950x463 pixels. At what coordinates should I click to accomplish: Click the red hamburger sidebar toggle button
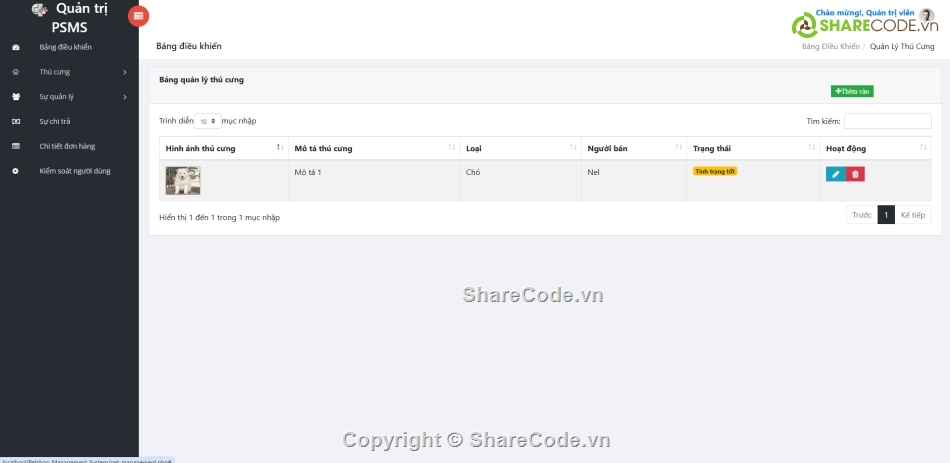pyautogui.click(x=140, y=15)
